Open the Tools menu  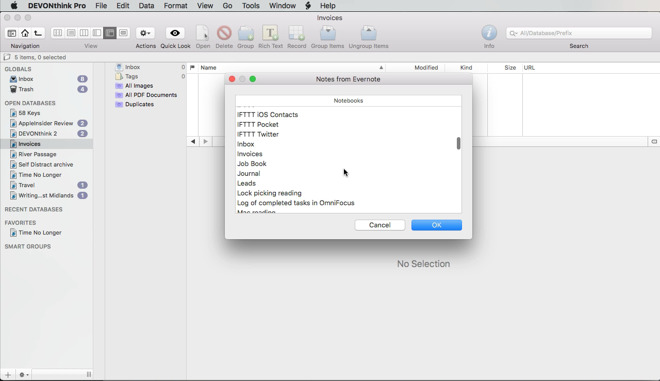pos(250,5)
